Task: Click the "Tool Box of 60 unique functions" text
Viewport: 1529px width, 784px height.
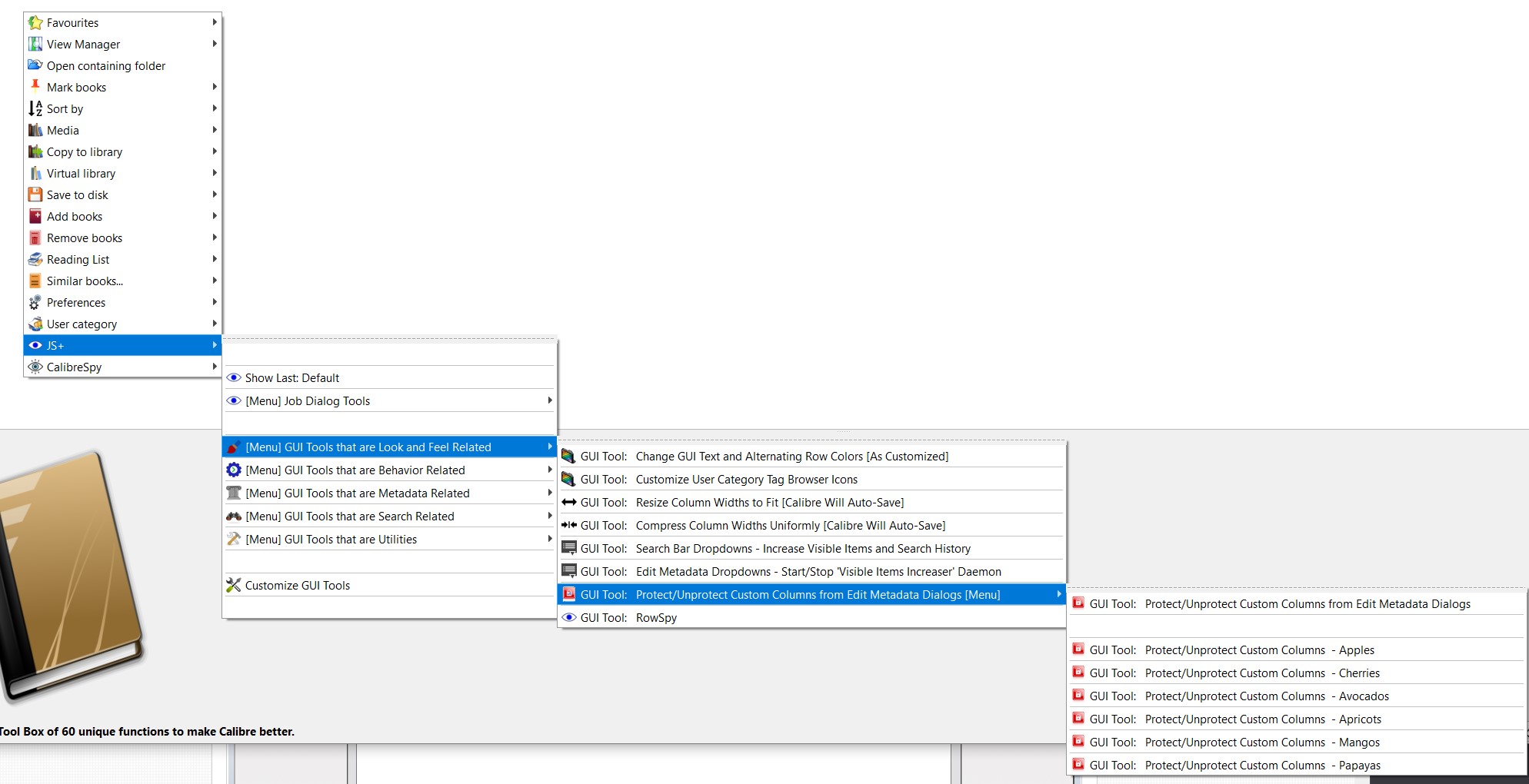Action: point(147,732)
